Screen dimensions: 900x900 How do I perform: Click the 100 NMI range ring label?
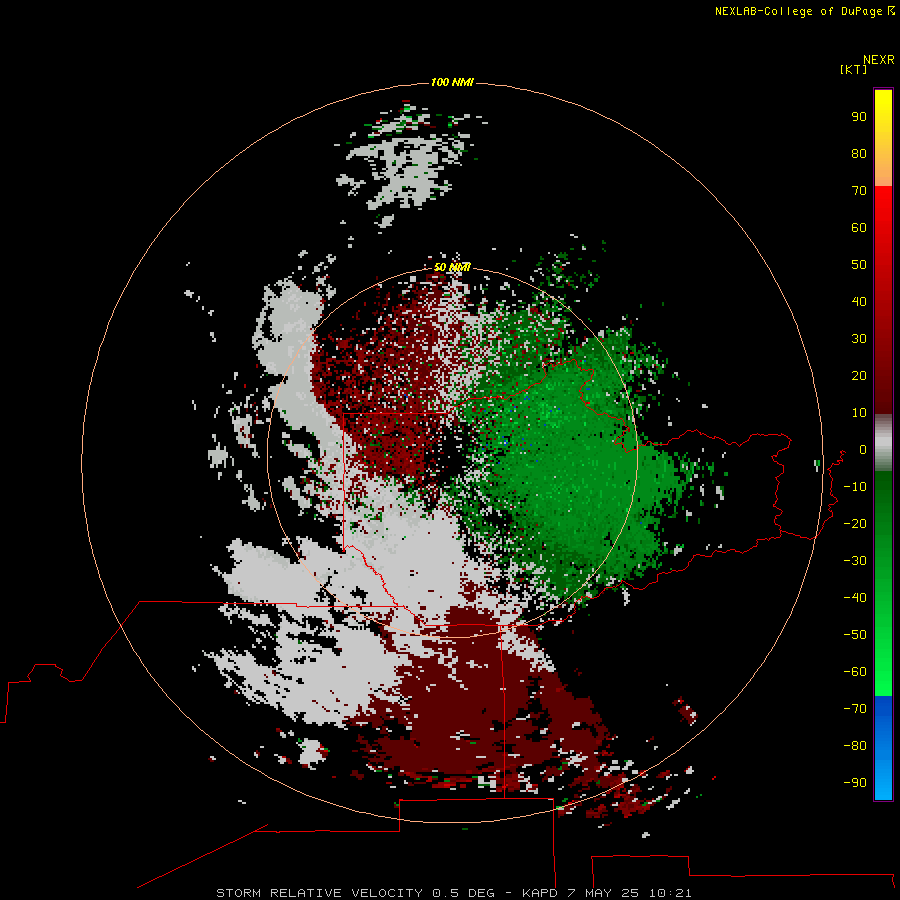click(x=452, y=82)
